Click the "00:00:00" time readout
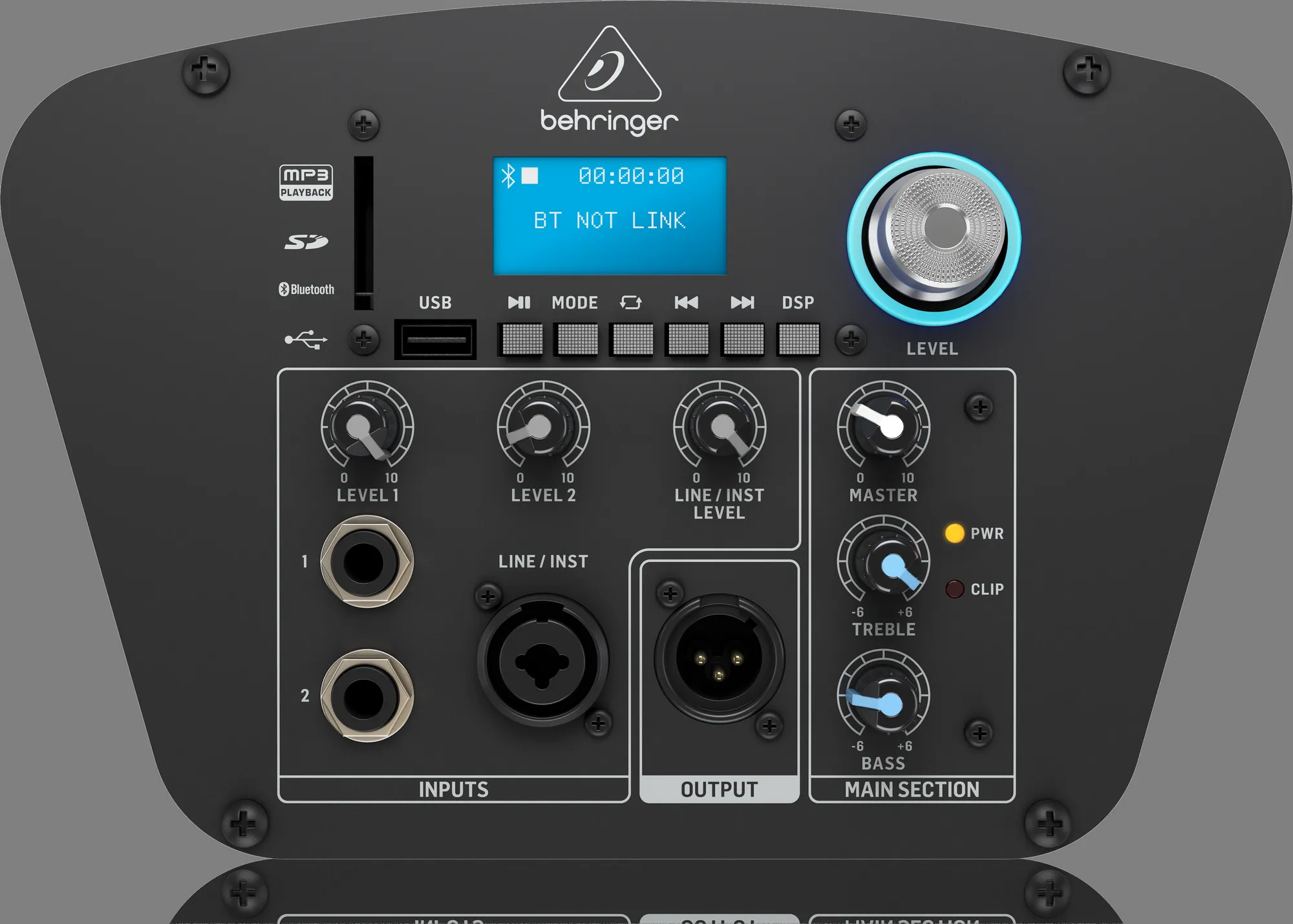 pos(631,176)
